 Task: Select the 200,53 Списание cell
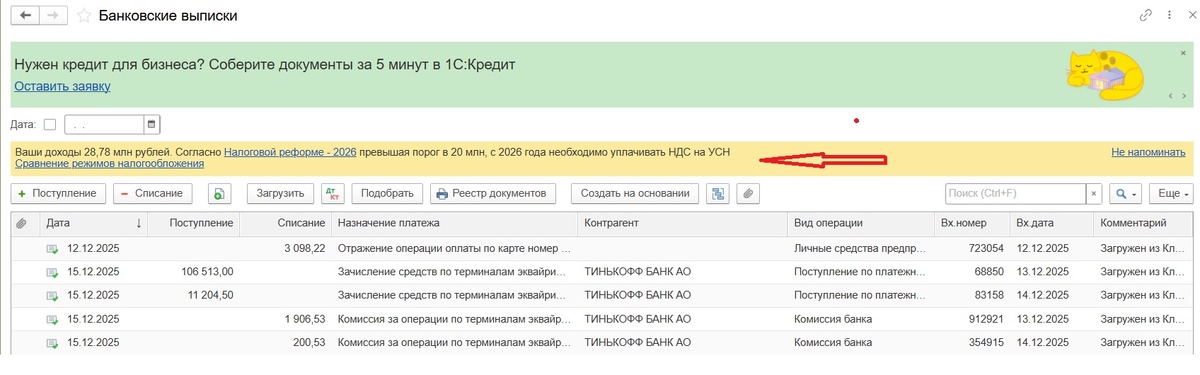click(x=285, y=343)
